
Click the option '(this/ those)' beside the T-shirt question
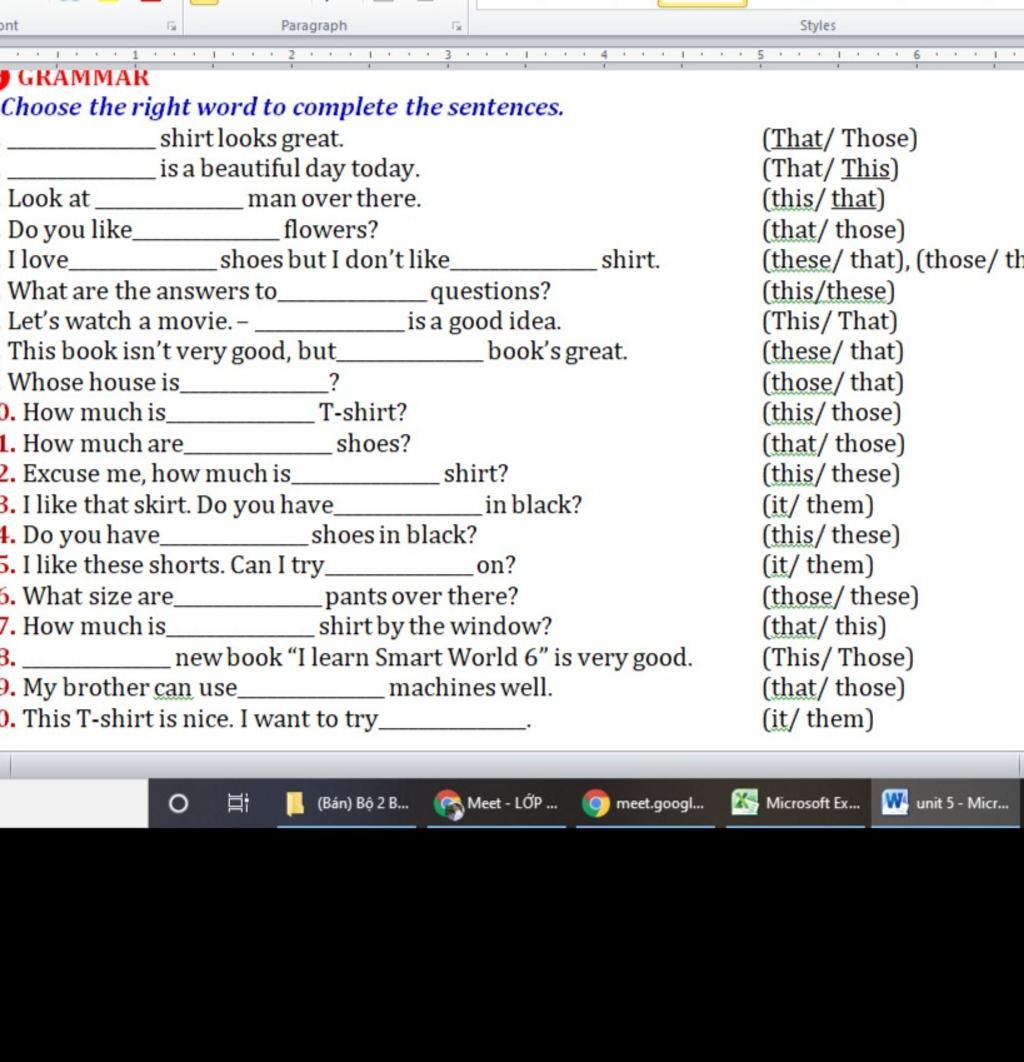832,413
